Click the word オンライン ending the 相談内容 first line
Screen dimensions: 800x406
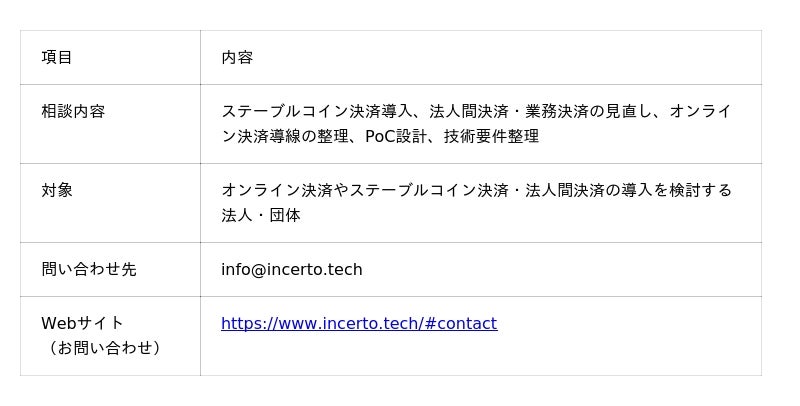(701, 112)
